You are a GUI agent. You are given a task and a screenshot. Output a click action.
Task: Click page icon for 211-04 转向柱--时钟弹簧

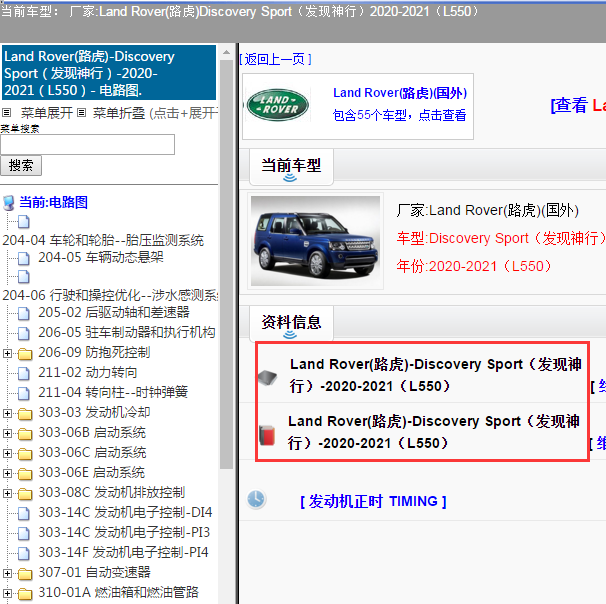pos(24,393)
